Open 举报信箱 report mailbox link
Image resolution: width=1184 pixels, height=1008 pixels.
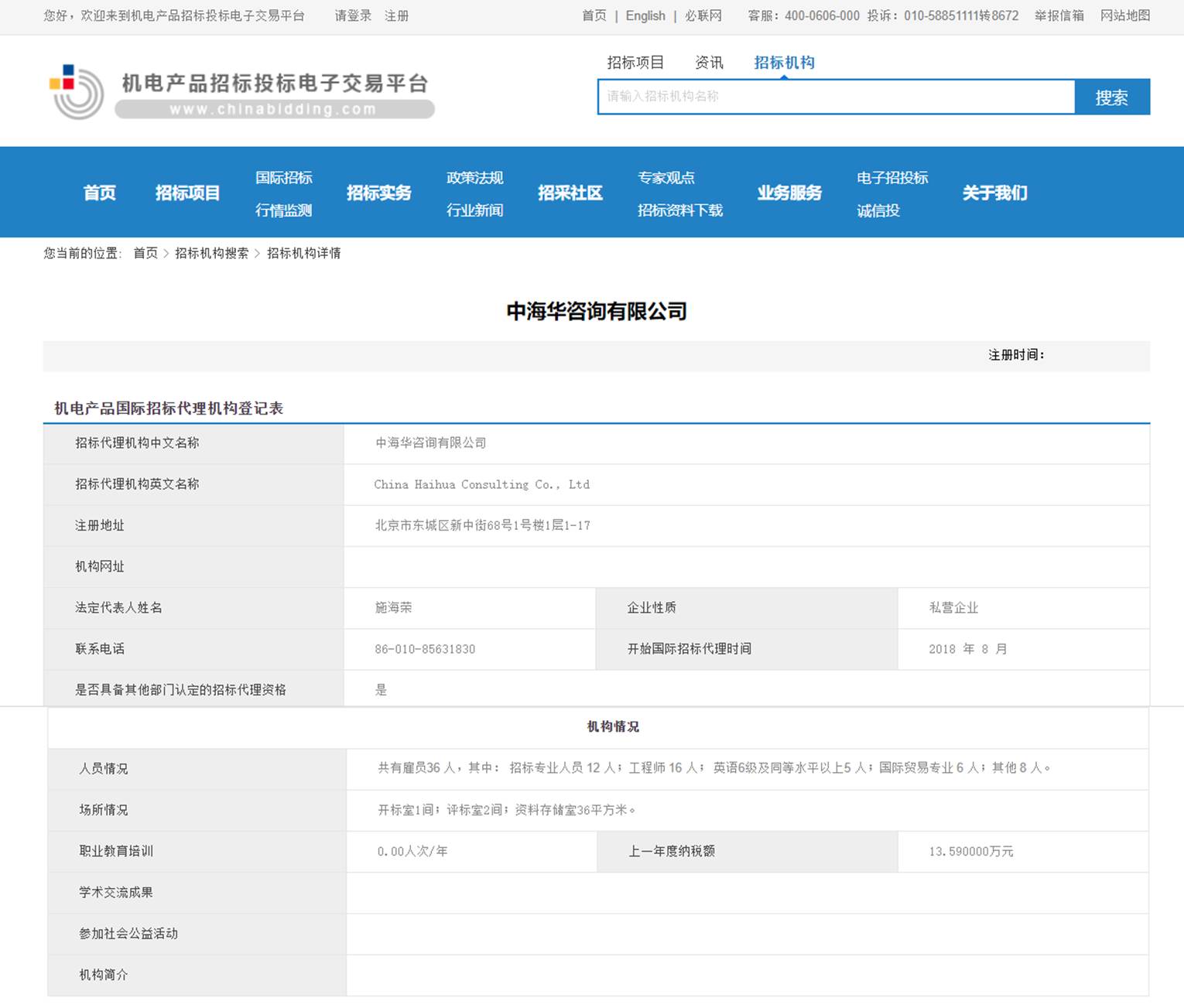click(1059, 15)
